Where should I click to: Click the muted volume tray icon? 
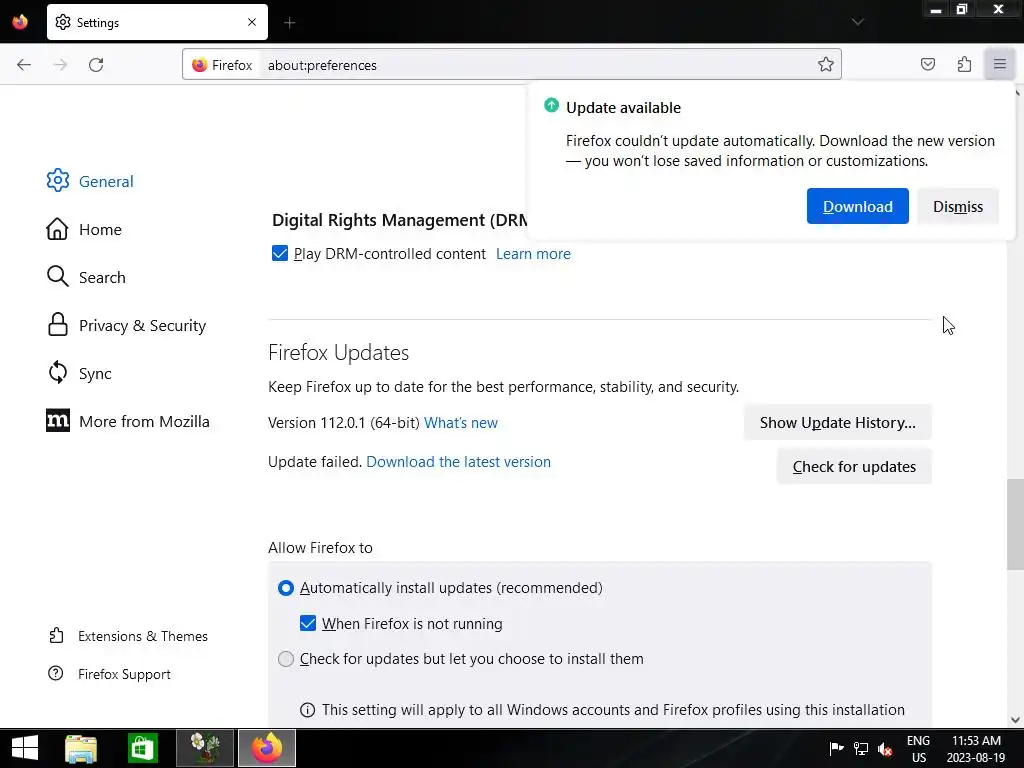pyautogui.click(x=885, y=749)
